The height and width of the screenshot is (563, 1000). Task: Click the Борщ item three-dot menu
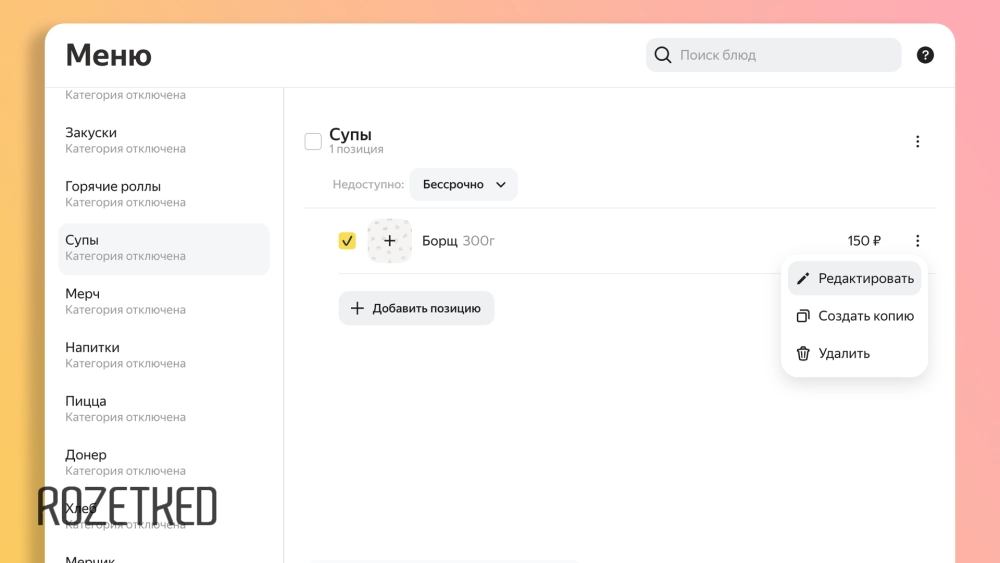coord(917,241)
